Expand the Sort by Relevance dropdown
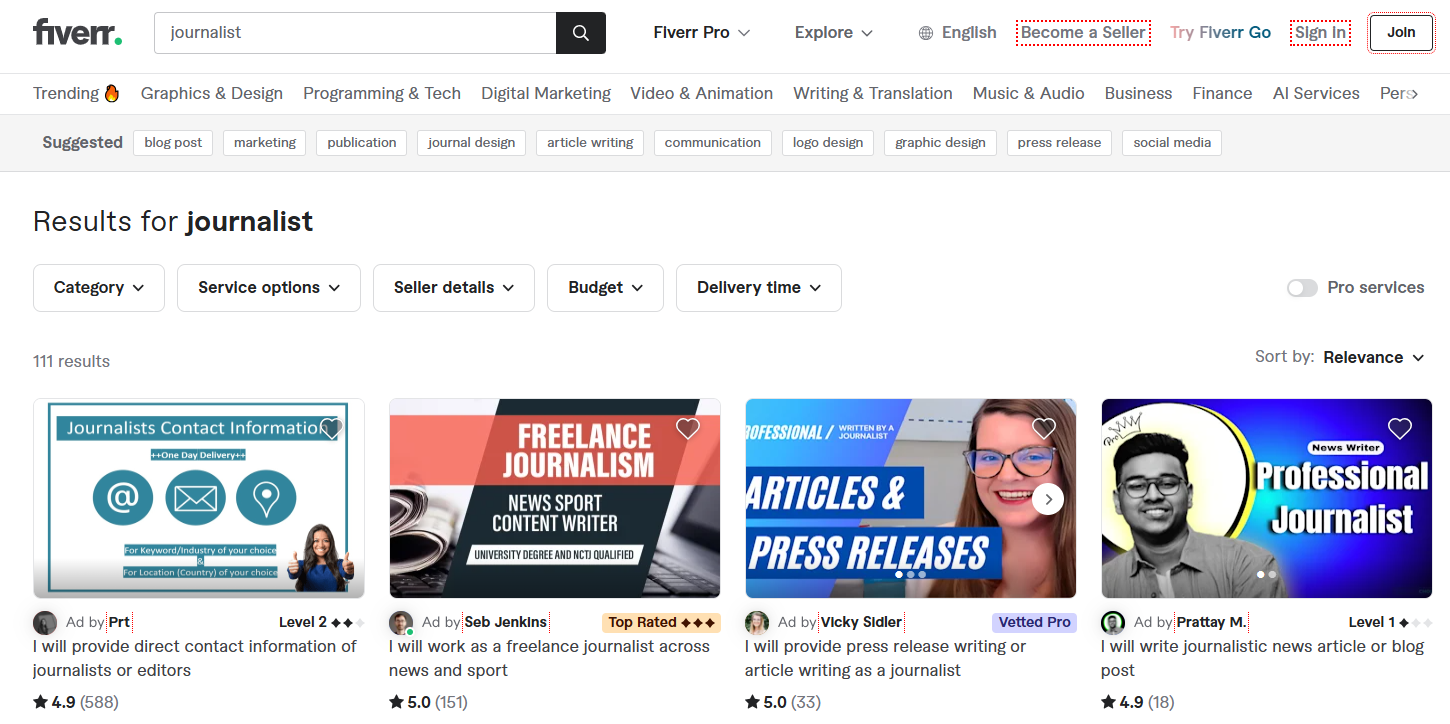1450x724 pixels. pos(1374,357)
